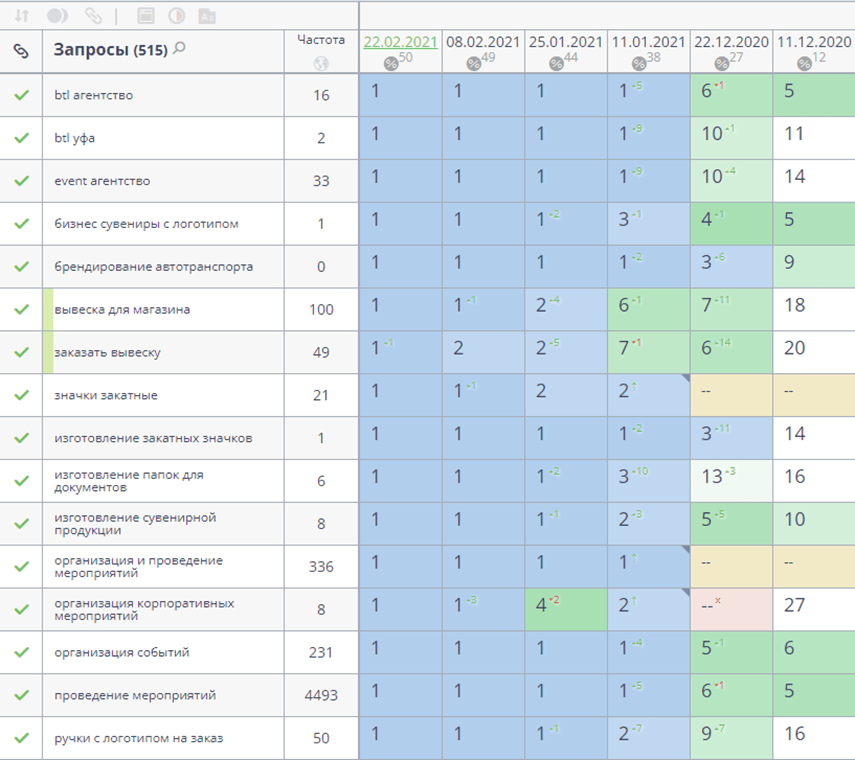Click position 20 cell for заказать вывеску
Viewport: 855px width, 760px height.
coord(814,352)
